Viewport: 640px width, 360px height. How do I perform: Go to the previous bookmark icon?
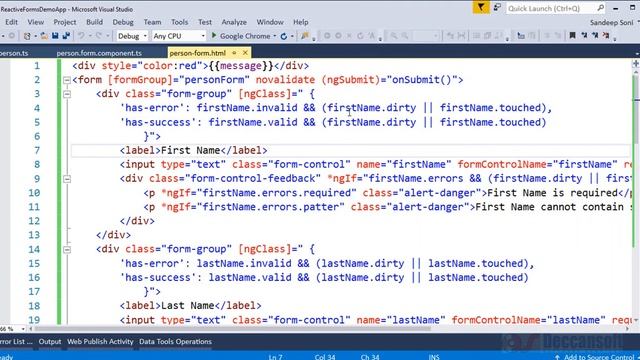[x=584, y=36]
